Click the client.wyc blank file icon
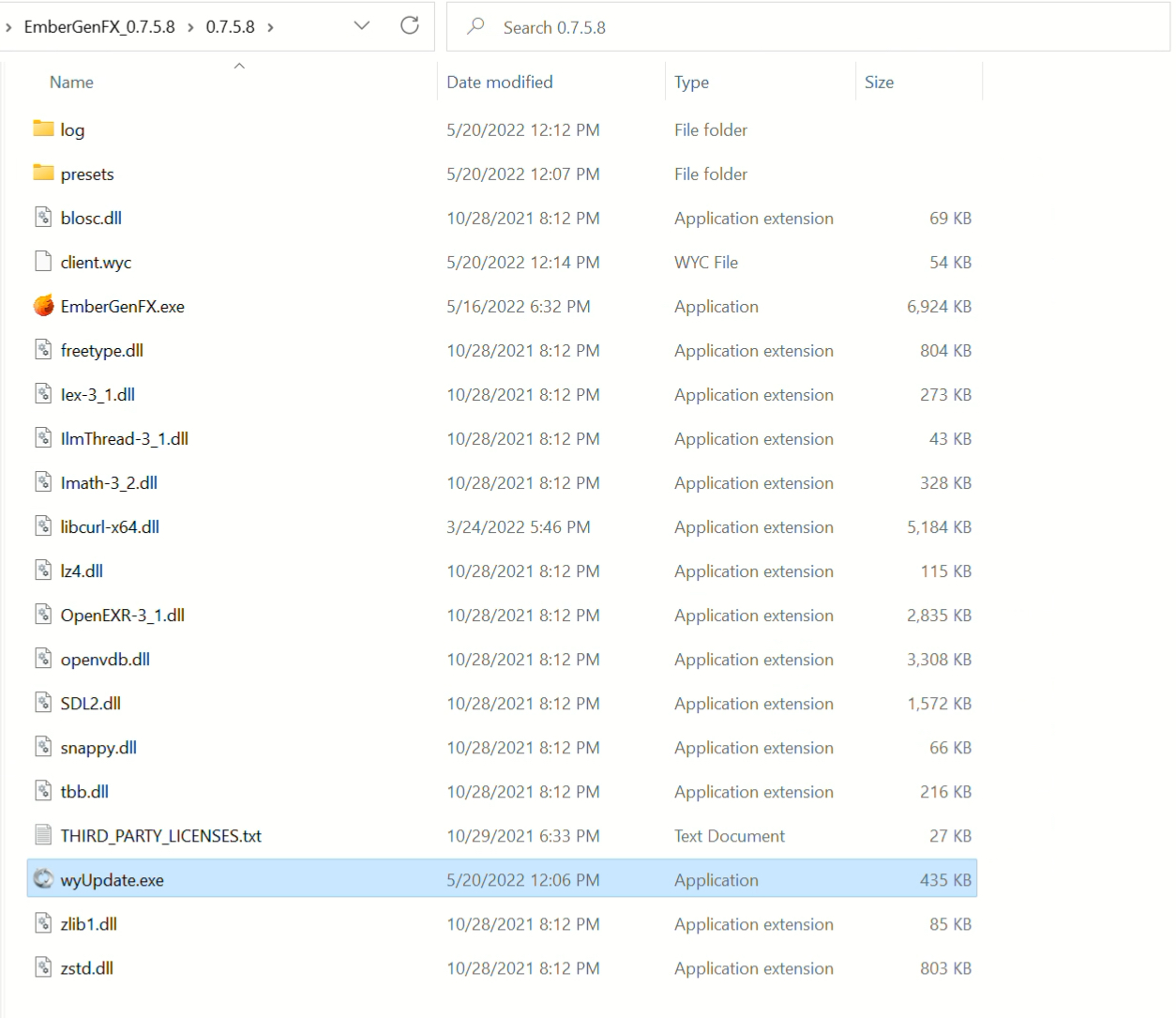The width and height of the screenshot is (1176, 1018). [43, 262]
